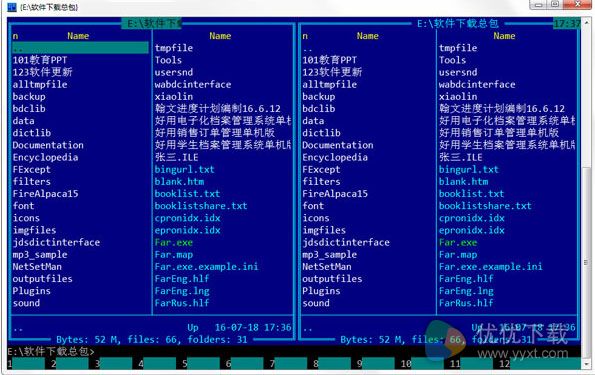
Task: Select FireAlpaca15 folder in left panel
Action: point(45,194)
